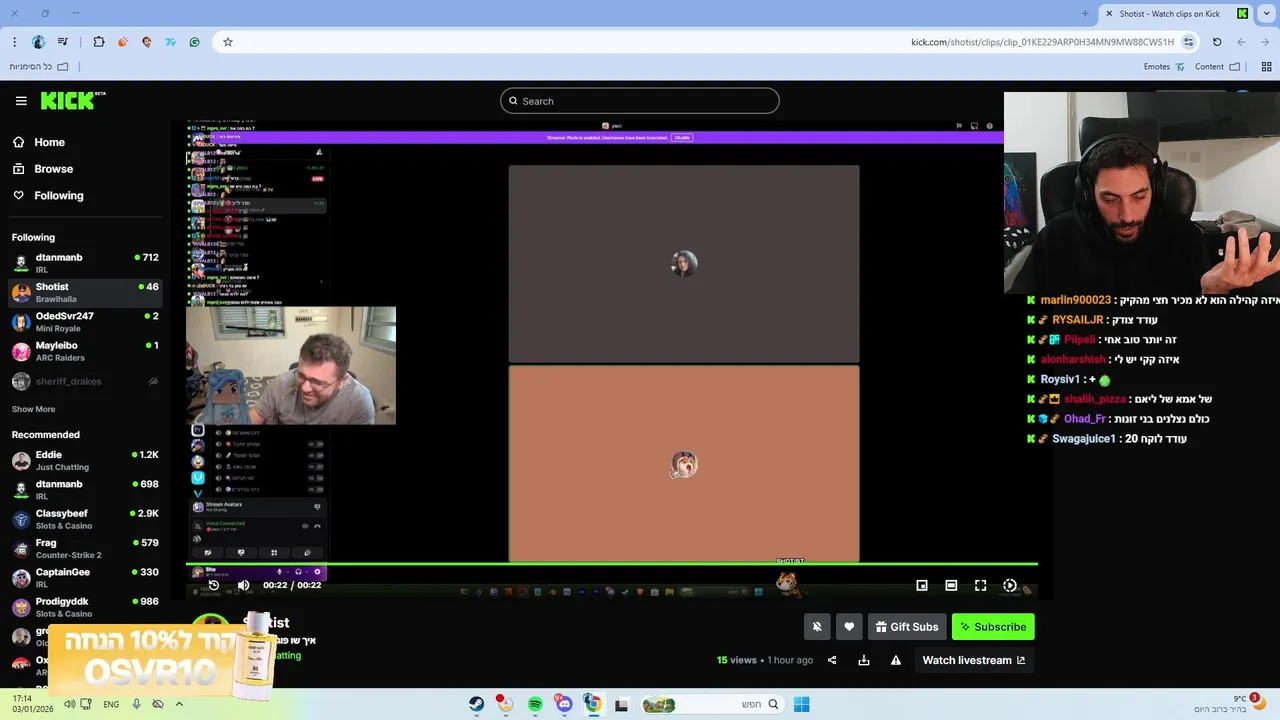Click the green Grammarly extension icon
The image size is (1280, 720).
click(195, 42)
